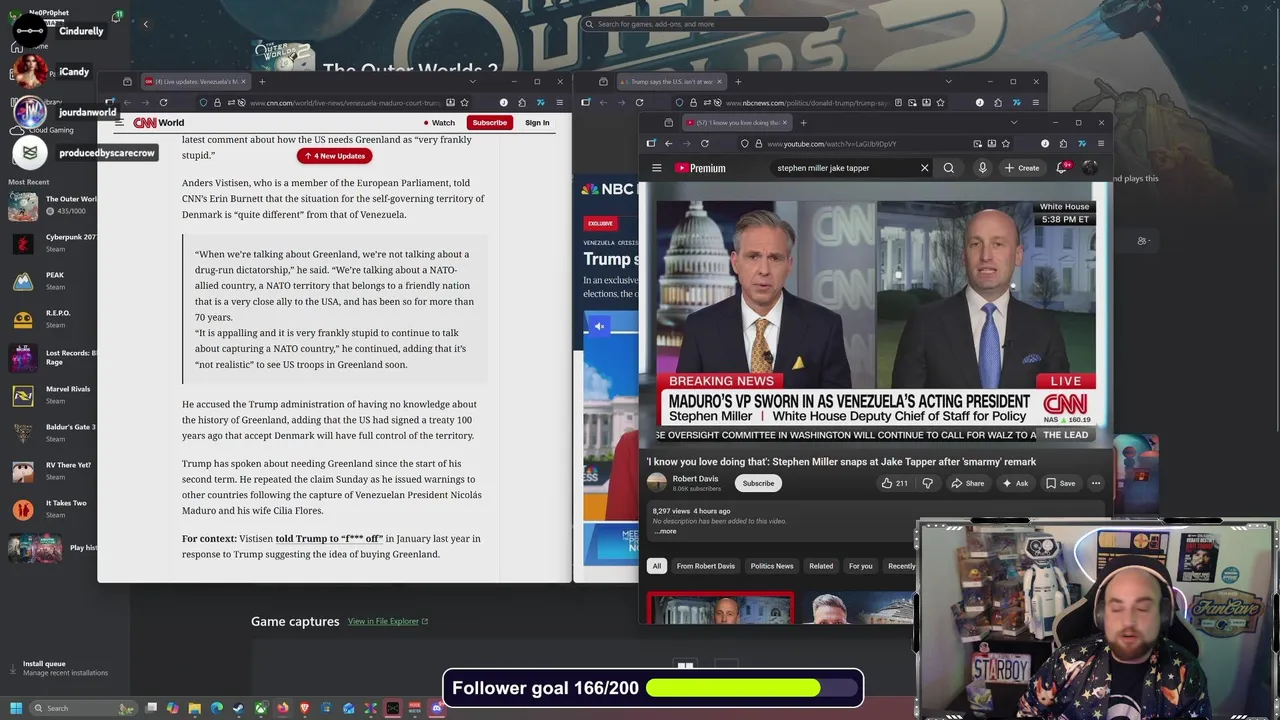
Task: Expand the video description with ...more
Action: [665, 531]
